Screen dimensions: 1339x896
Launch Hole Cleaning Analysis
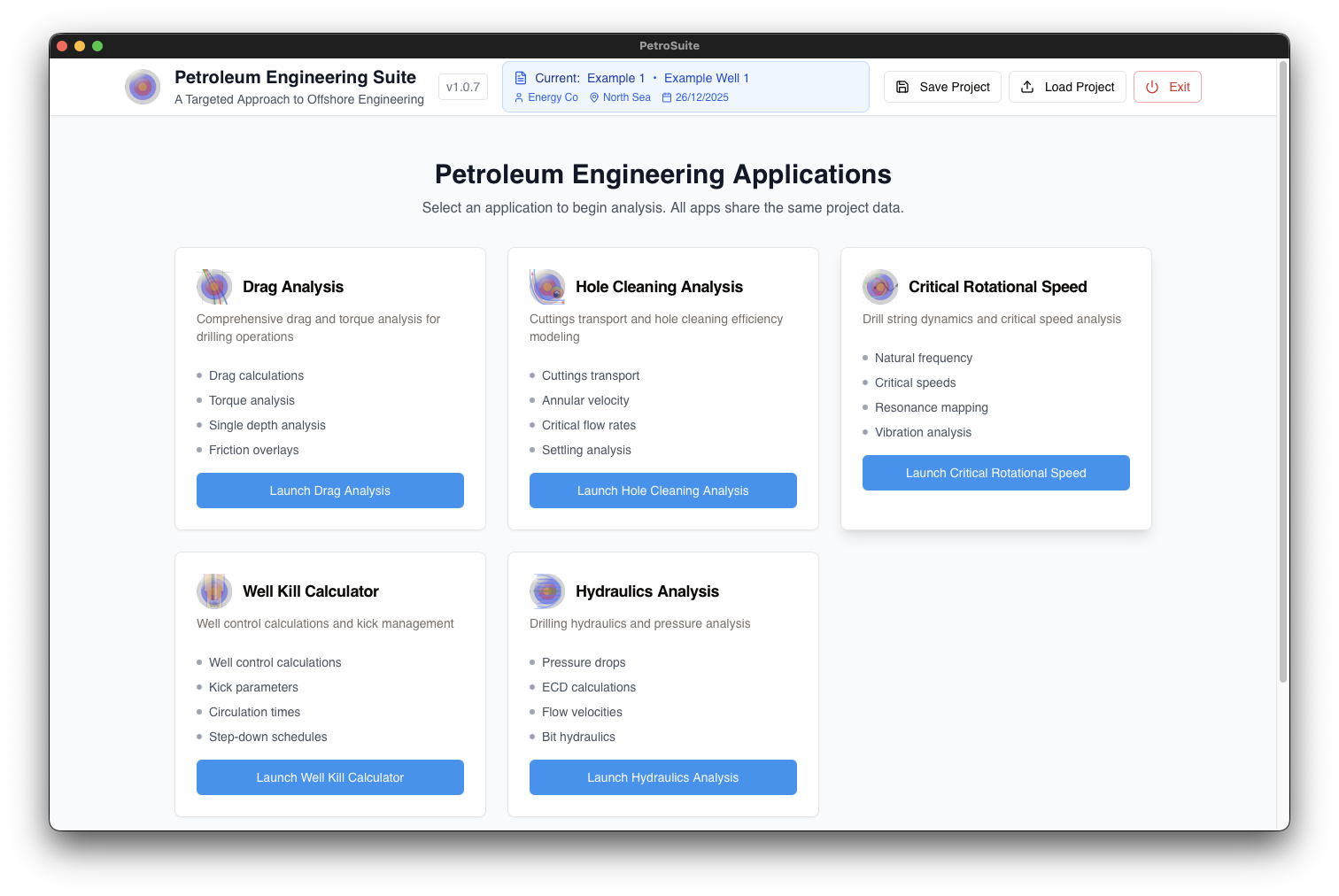pyautogui.click(x=662, y=490)
